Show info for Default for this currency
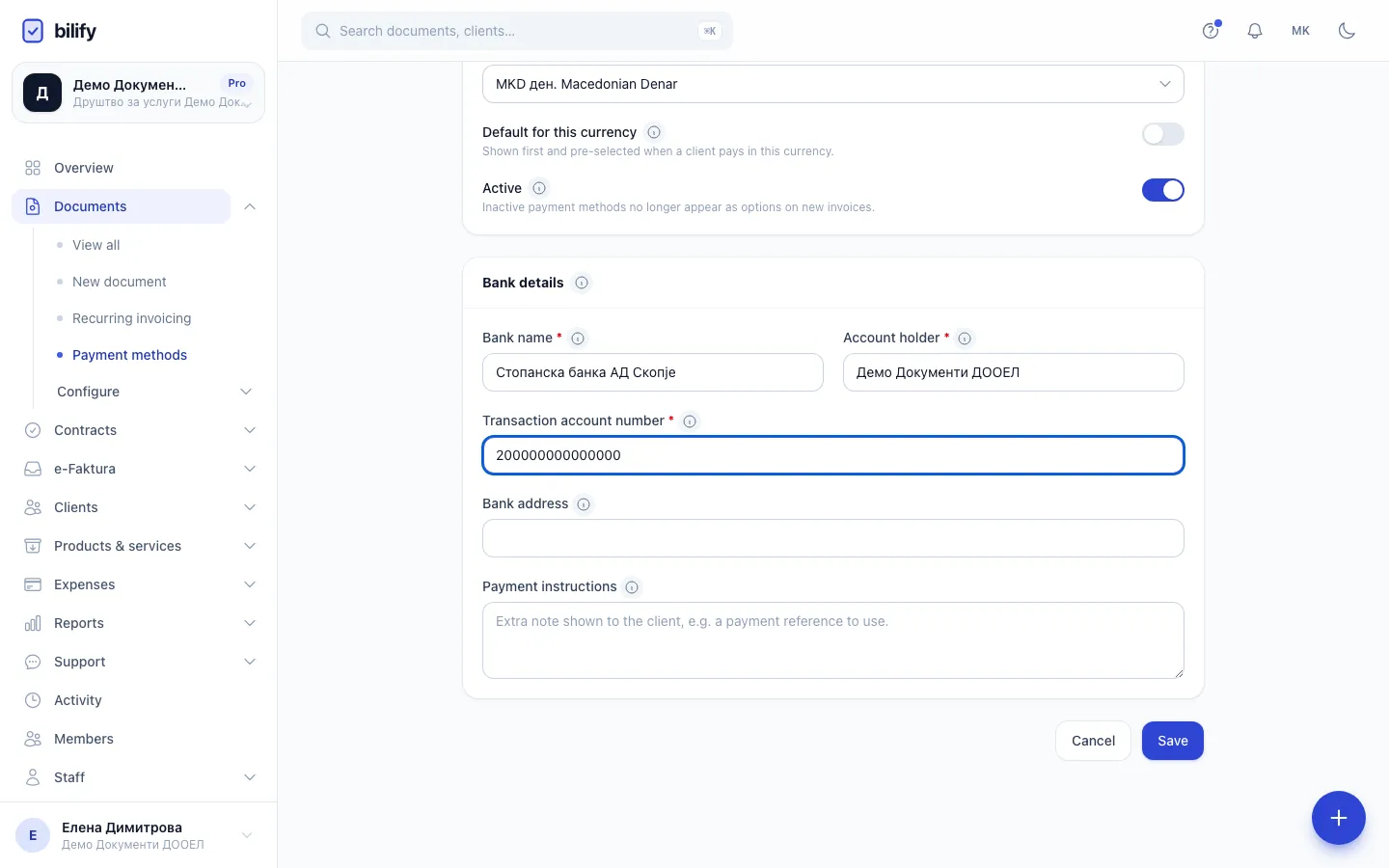1389x868 pixels. [x=654, y=132]
